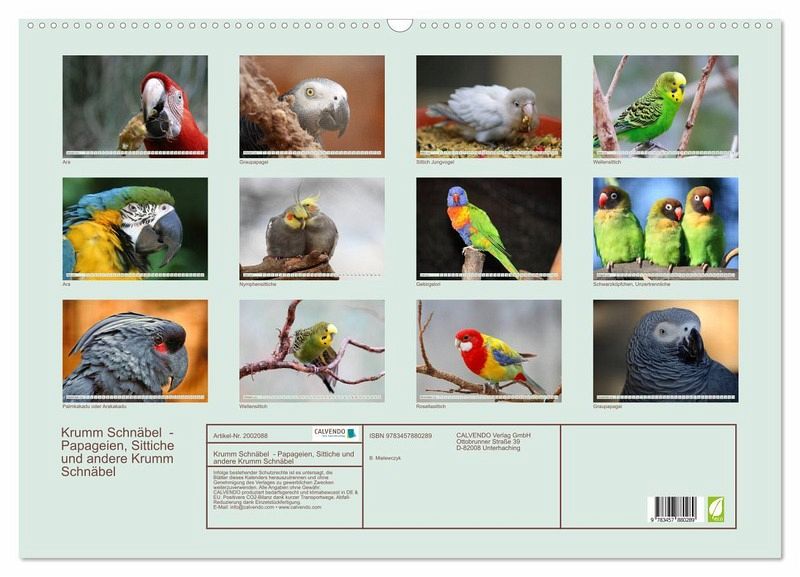
Task: Select the Sittich Jungvogel photo
Action: 489,107
